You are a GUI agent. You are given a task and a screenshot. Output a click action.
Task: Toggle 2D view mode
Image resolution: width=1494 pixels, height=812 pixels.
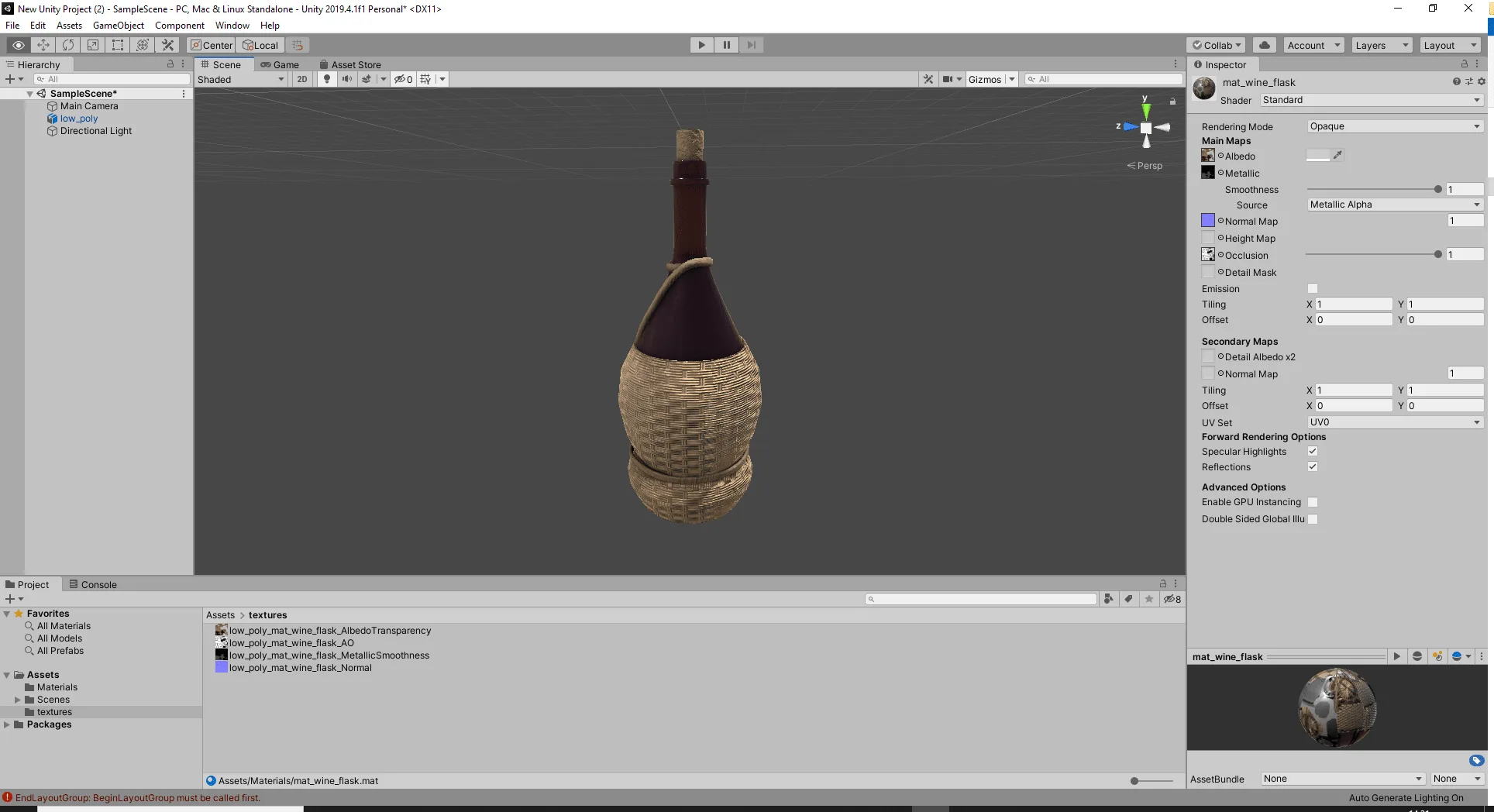tap(302, 79)
